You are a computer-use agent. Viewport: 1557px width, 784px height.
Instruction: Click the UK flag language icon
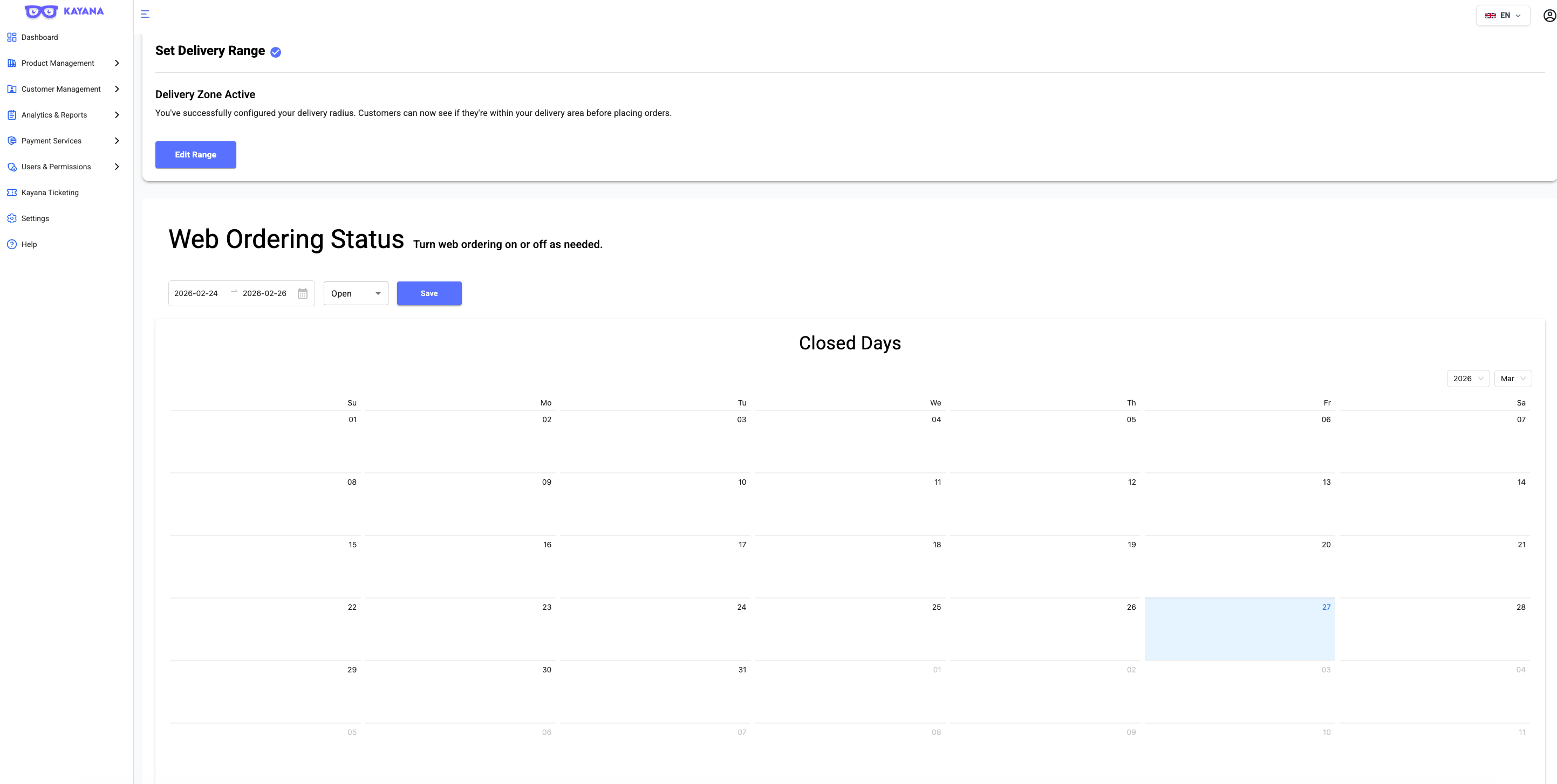coord(1491,16)
